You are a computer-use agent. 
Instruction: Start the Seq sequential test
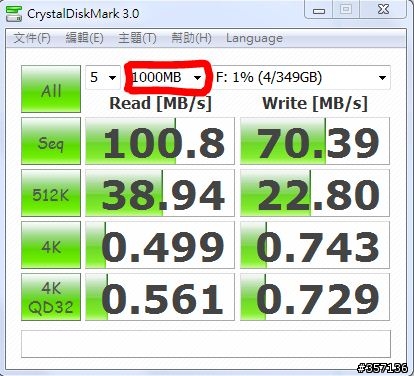pyautogui.click(x=51, y=141)
